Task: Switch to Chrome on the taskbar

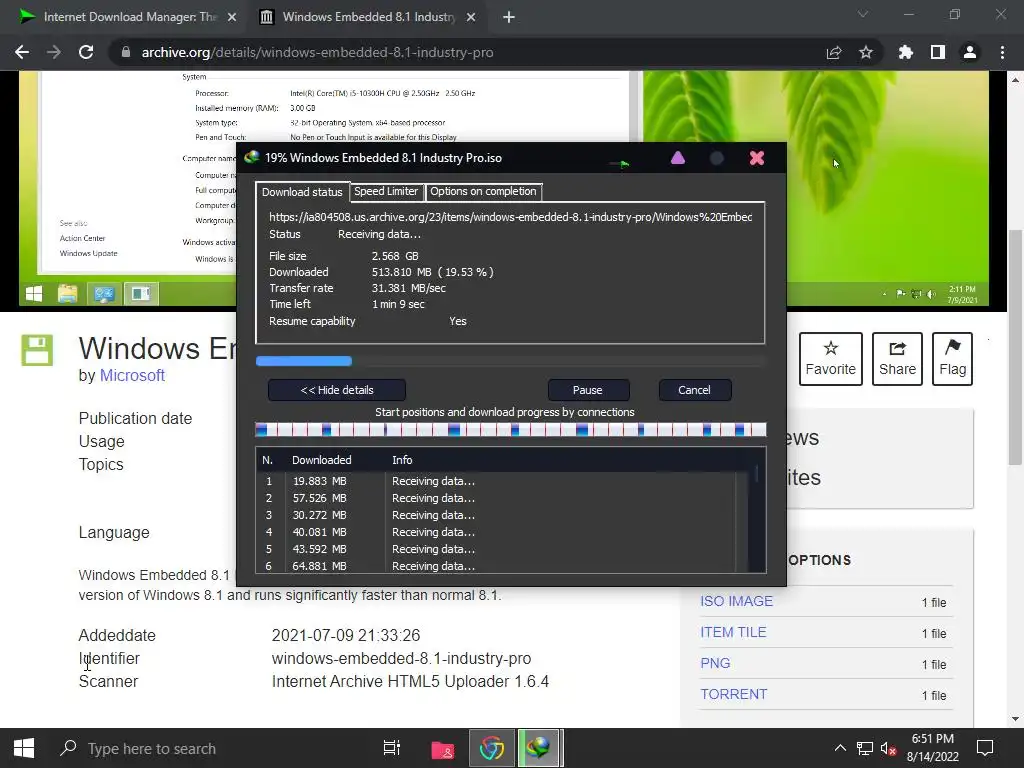Action: (x=492, y=749)
